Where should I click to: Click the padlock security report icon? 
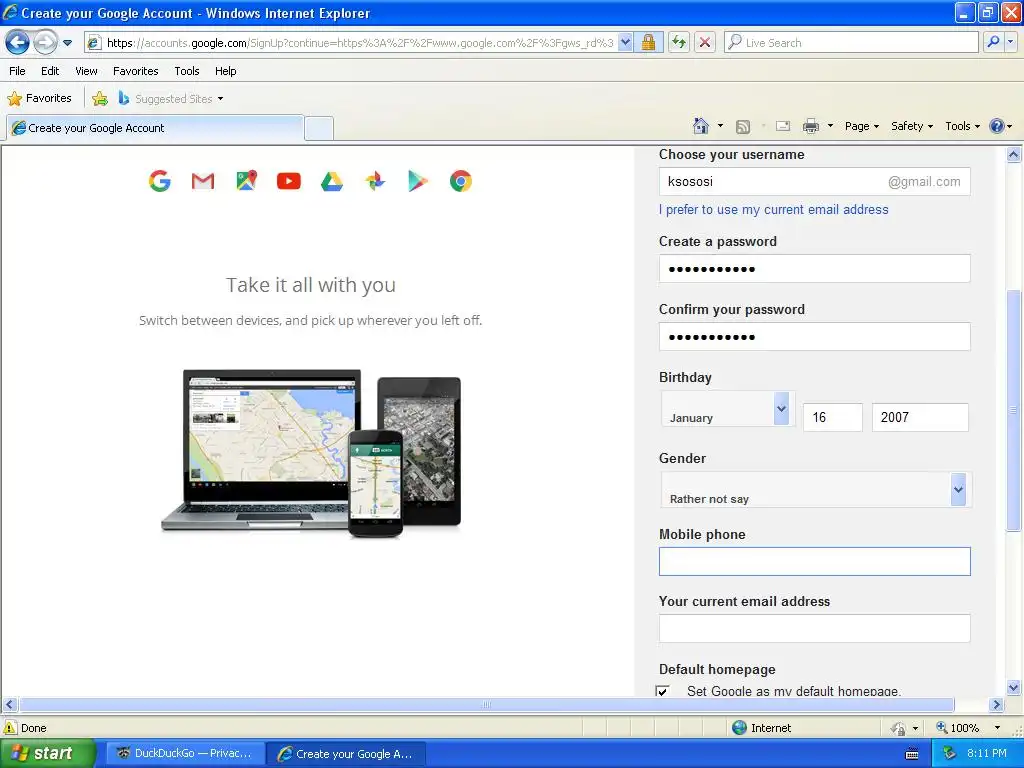[x=648, y=43]
